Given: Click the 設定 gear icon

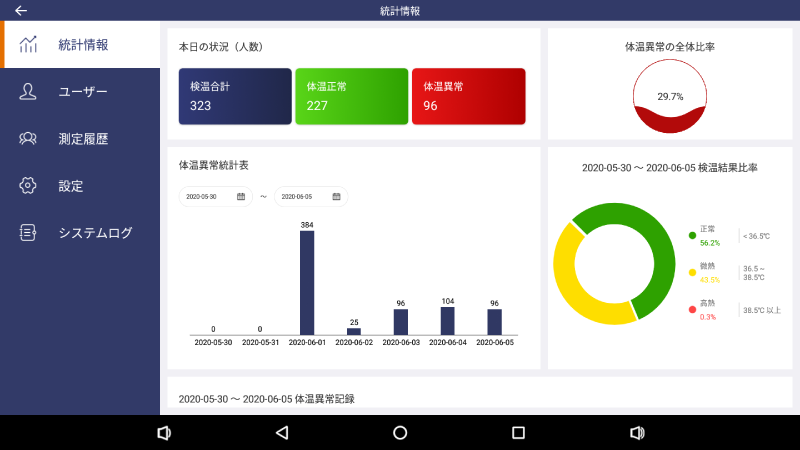Looking at the screenshot, I should point(29,186).
